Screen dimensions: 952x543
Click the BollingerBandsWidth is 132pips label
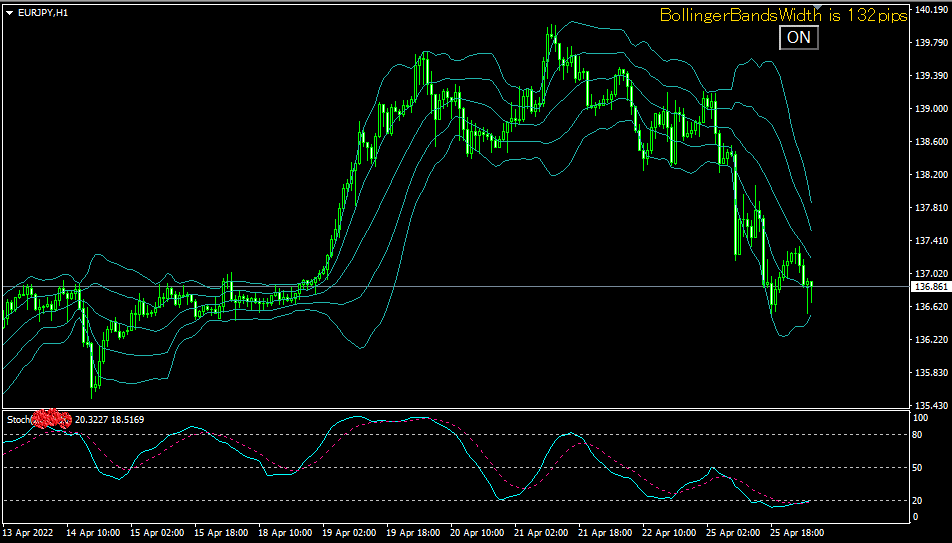pos(783,16)
